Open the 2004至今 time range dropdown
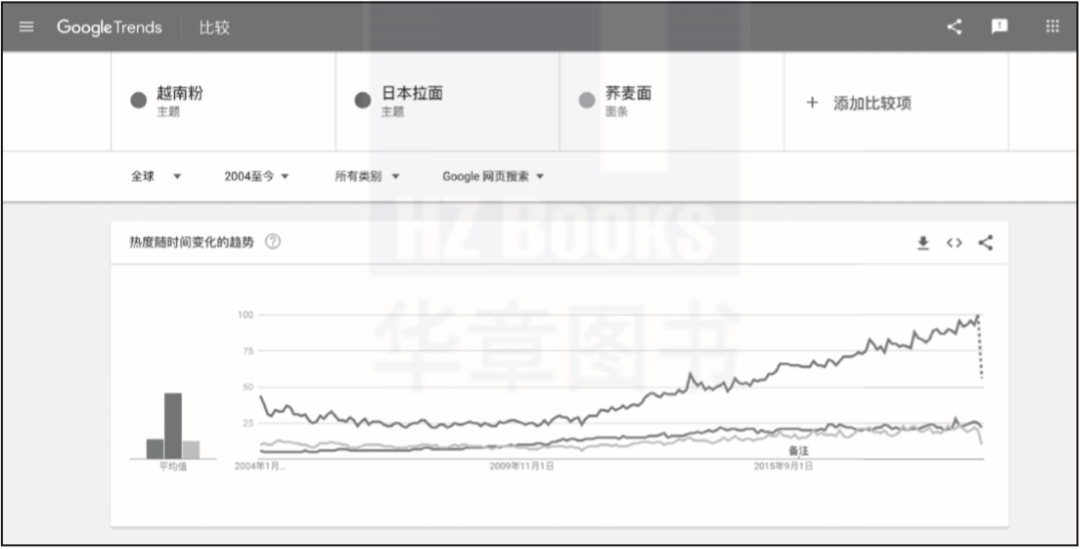Image resolution: width=1080 pixels, height=549 pixels. pyautogui.click(x=256, y=176)
